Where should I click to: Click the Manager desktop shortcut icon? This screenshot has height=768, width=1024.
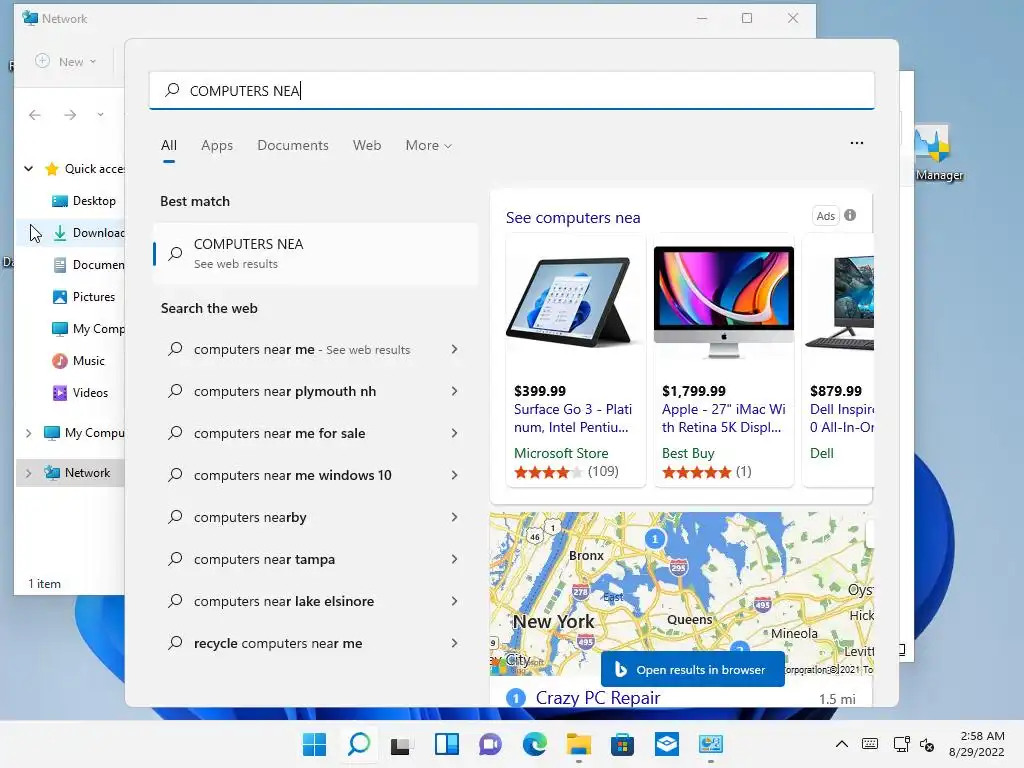(936, 153)
